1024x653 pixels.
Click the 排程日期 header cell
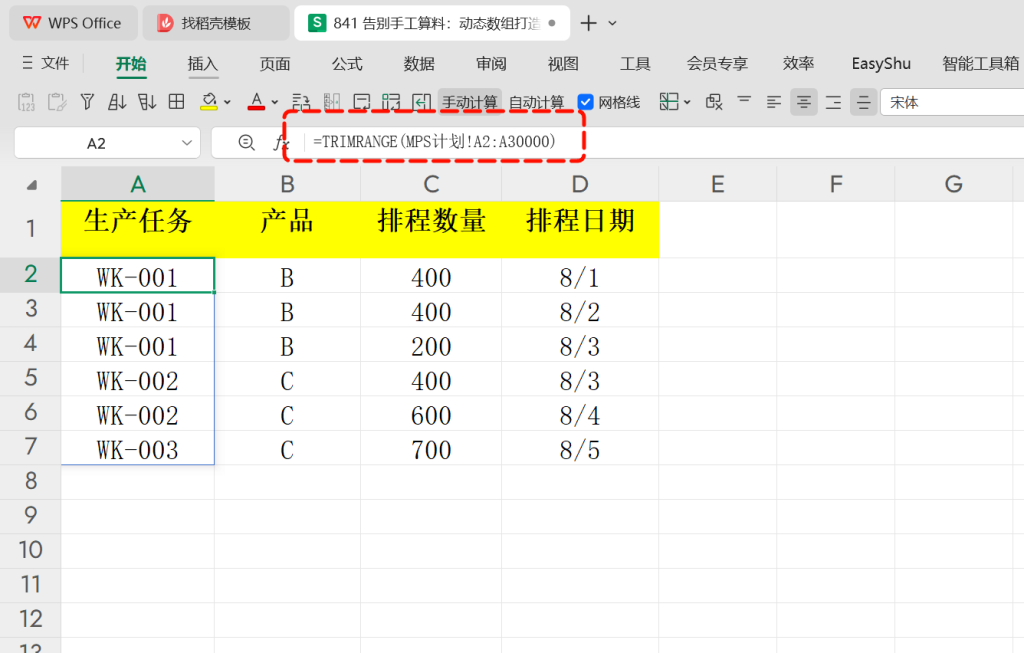tap(580, 229)
